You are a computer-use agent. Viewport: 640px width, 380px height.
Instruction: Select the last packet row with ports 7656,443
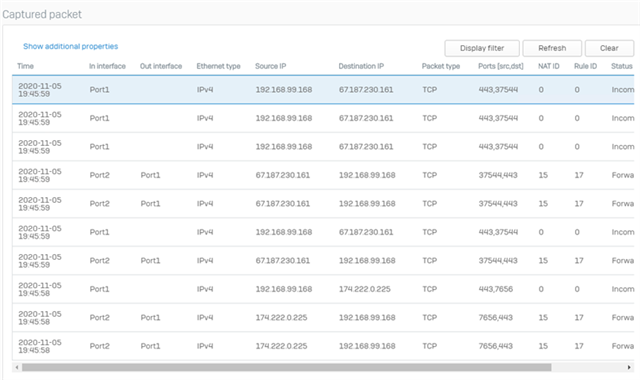point(323,346)
